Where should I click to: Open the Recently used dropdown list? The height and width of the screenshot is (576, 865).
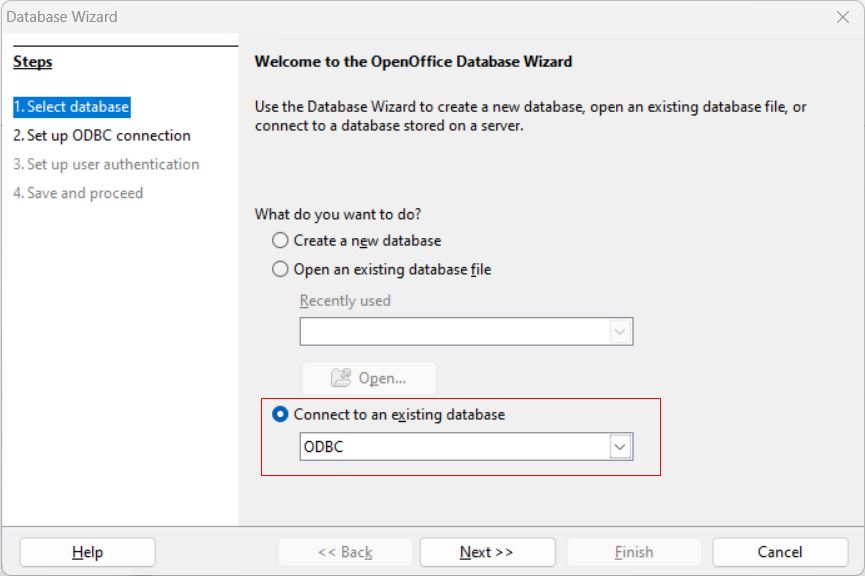(x=621, y=332)
